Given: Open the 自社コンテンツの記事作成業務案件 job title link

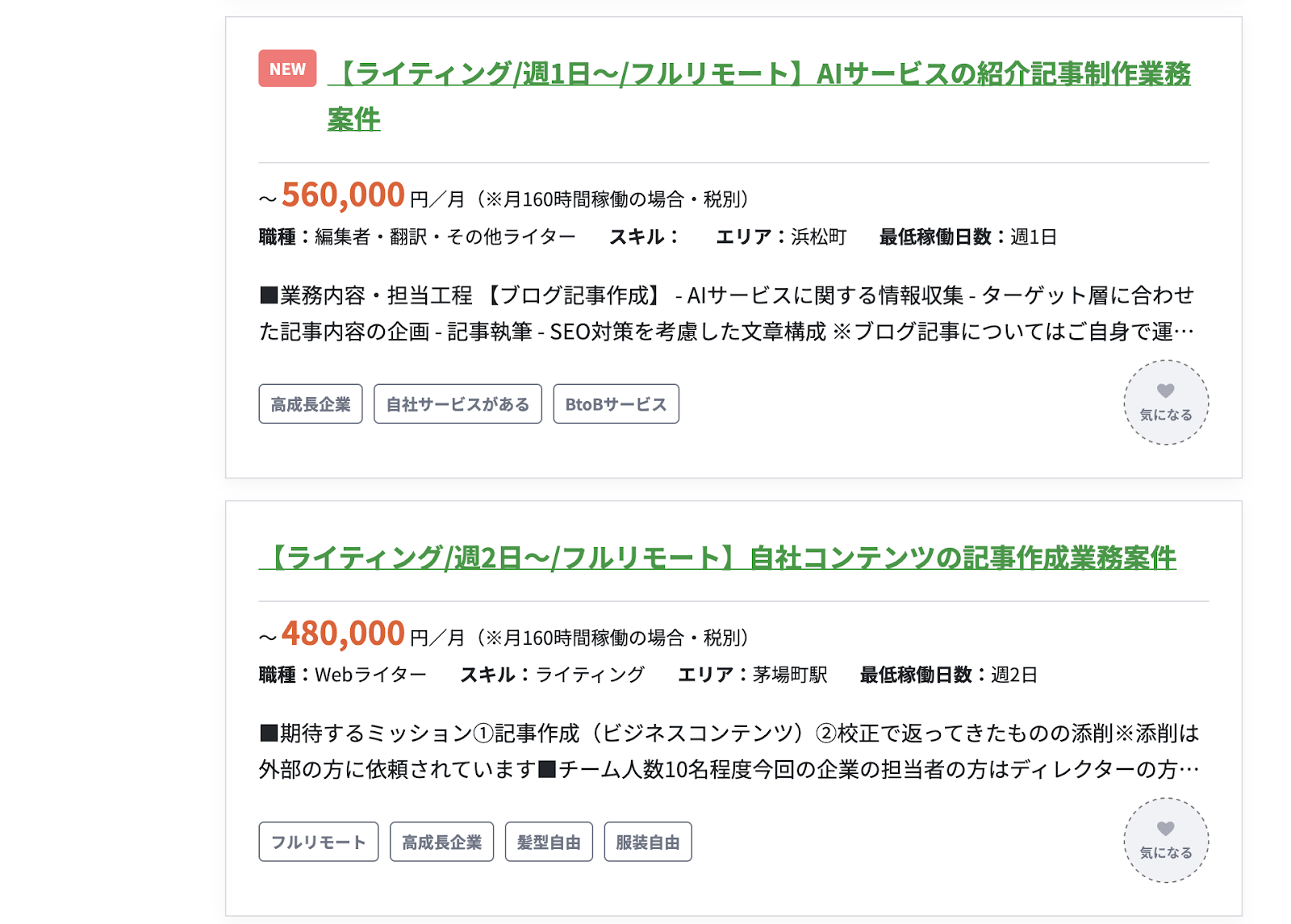Looking at the screenshot, I should click(x=717, y=558).
